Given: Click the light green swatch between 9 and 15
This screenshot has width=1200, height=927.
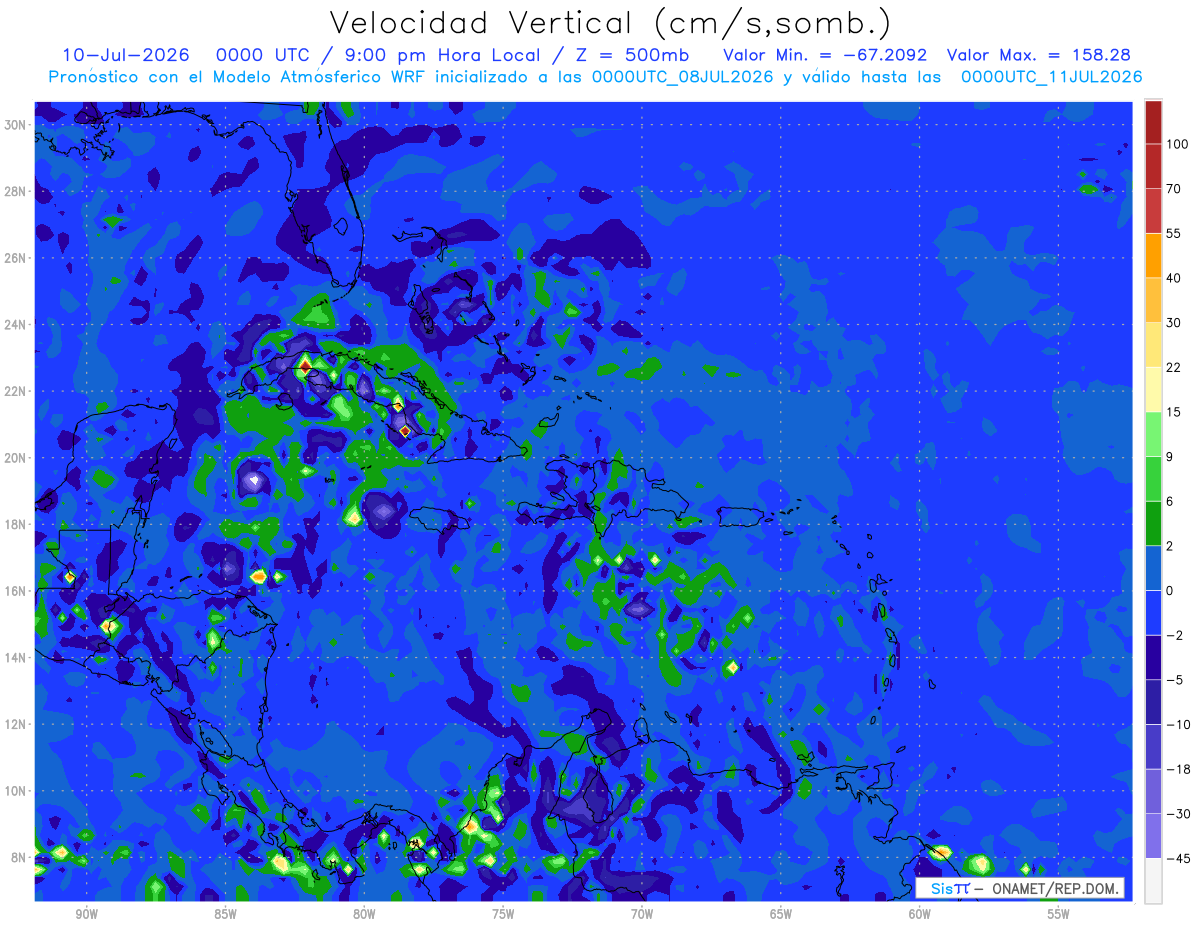Looking at the screenshot, I should tap(1153, 434).
